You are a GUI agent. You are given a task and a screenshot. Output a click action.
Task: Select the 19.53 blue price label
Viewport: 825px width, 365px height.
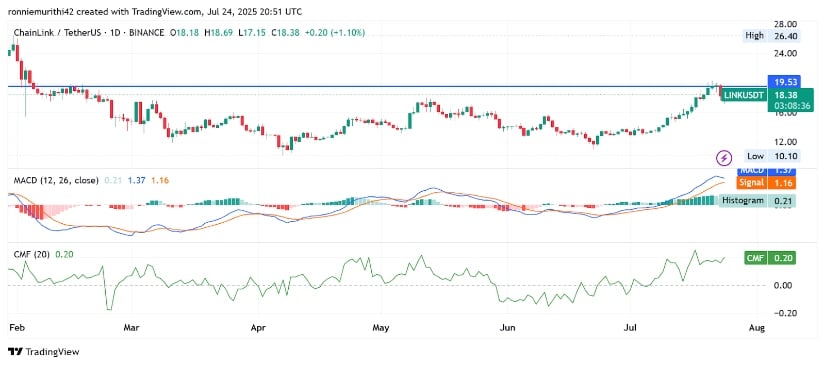784,82
